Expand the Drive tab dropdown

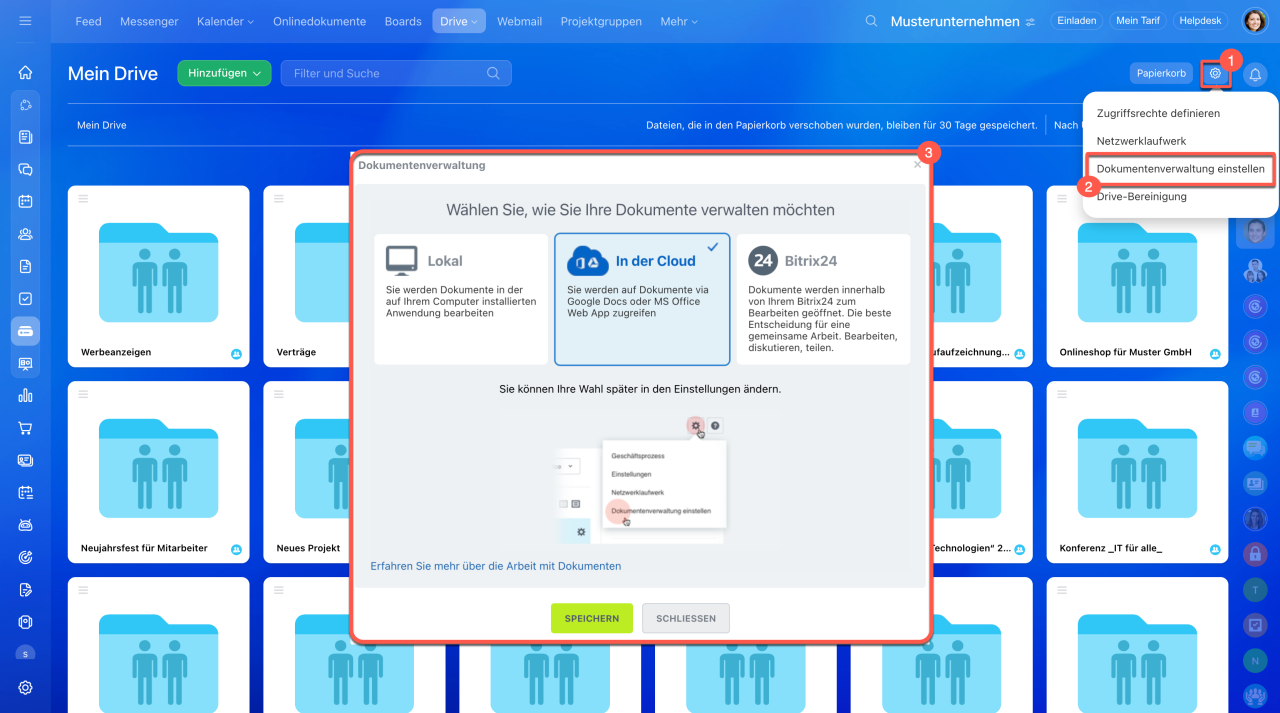coord(458,21)
